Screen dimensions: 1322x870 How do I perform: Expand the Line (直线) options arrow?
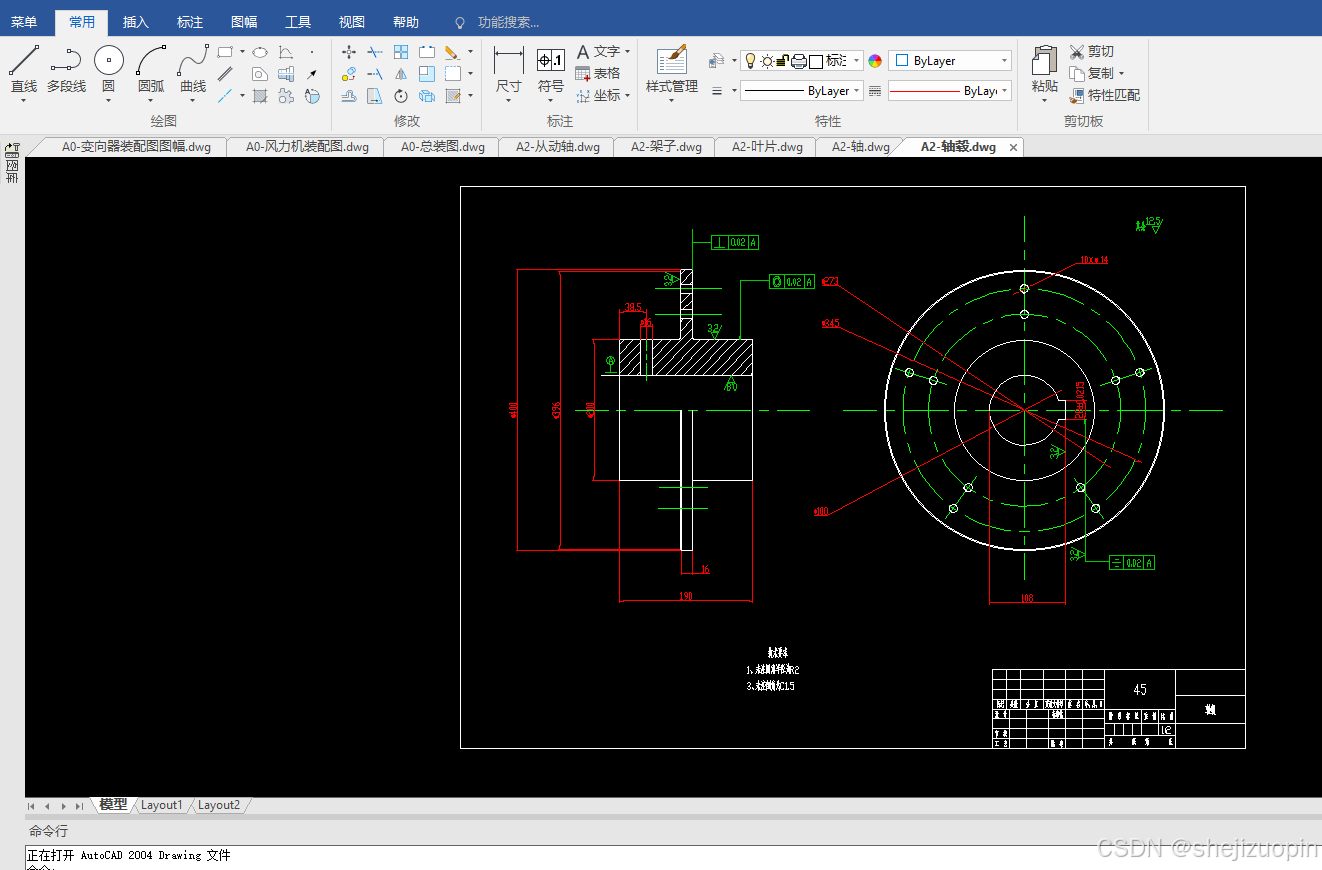(x=24, y=100)
